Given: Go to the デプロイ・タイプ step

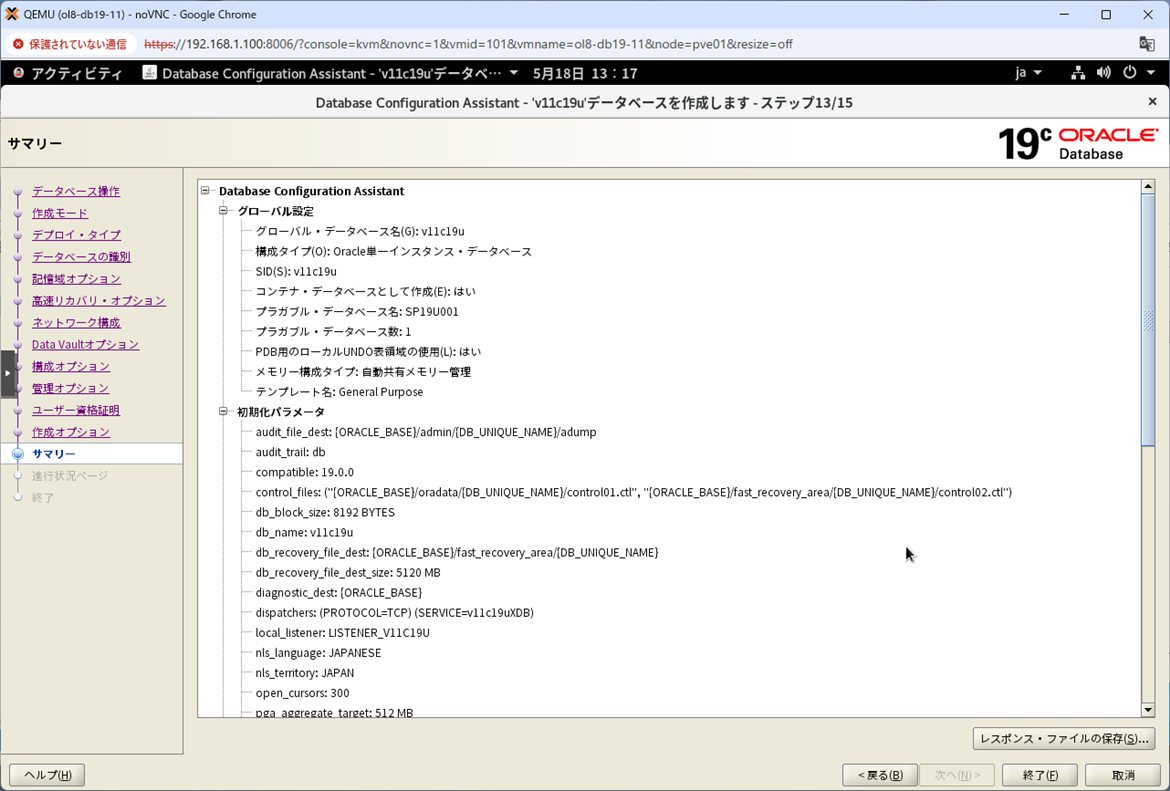Looking at the screenshot, I should pyautogui.click(x=76, y=234).
